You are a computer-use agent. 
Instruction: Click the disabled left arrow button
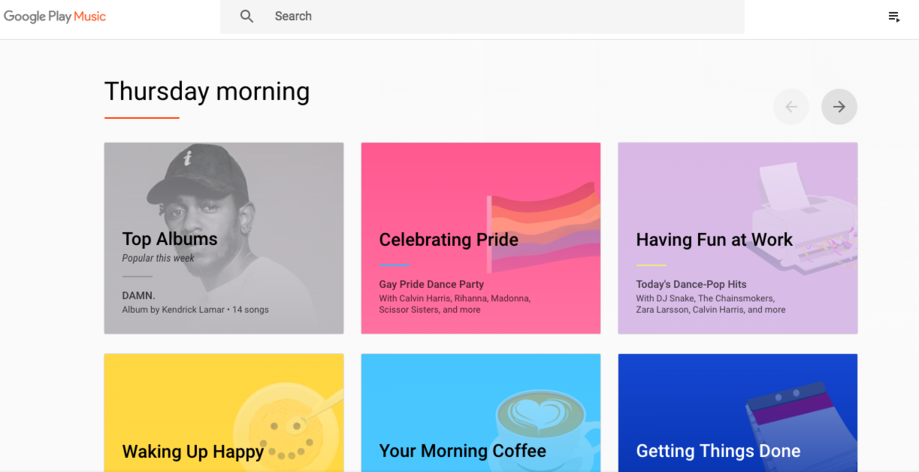[791, 107]
